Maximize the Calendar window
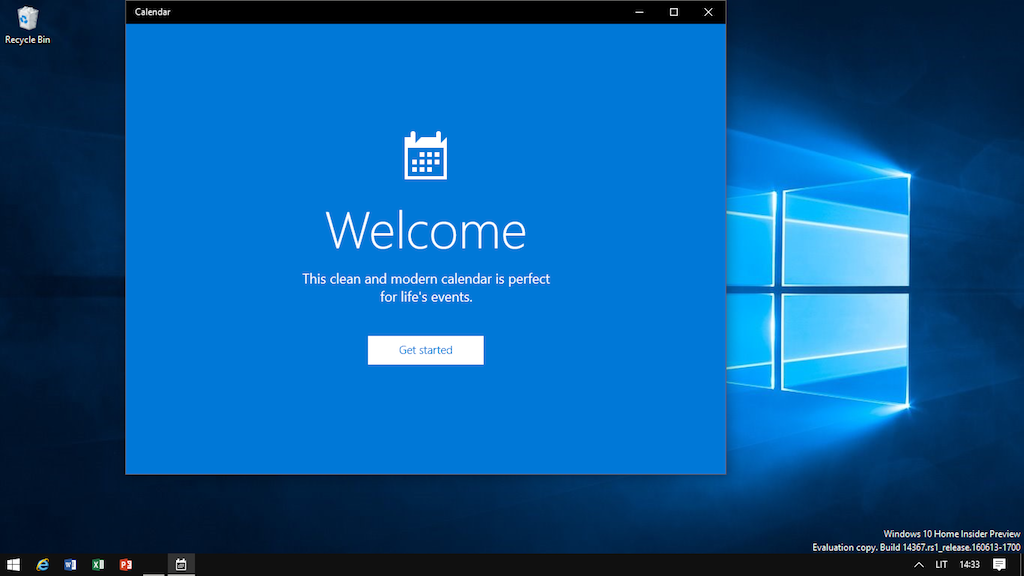 point(673,12)
